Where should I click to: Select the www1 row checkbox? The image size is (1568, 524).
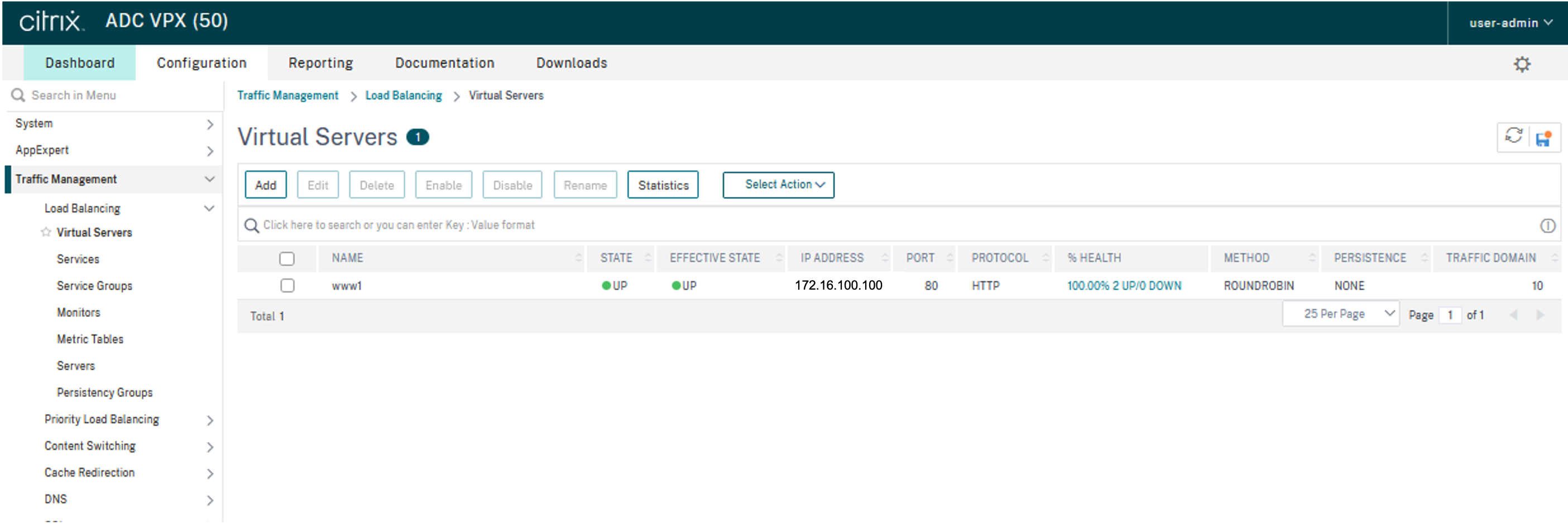[287, 285]
